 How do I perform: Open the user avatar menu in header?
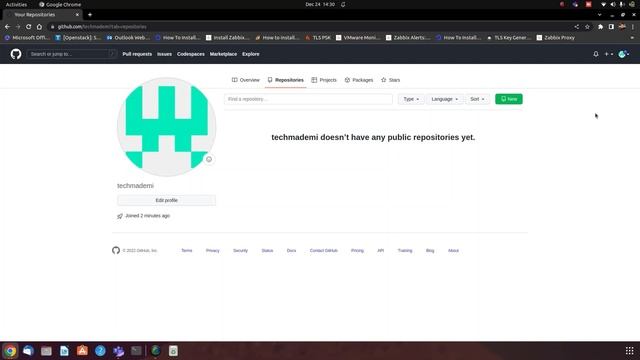(x=624, y=54)
